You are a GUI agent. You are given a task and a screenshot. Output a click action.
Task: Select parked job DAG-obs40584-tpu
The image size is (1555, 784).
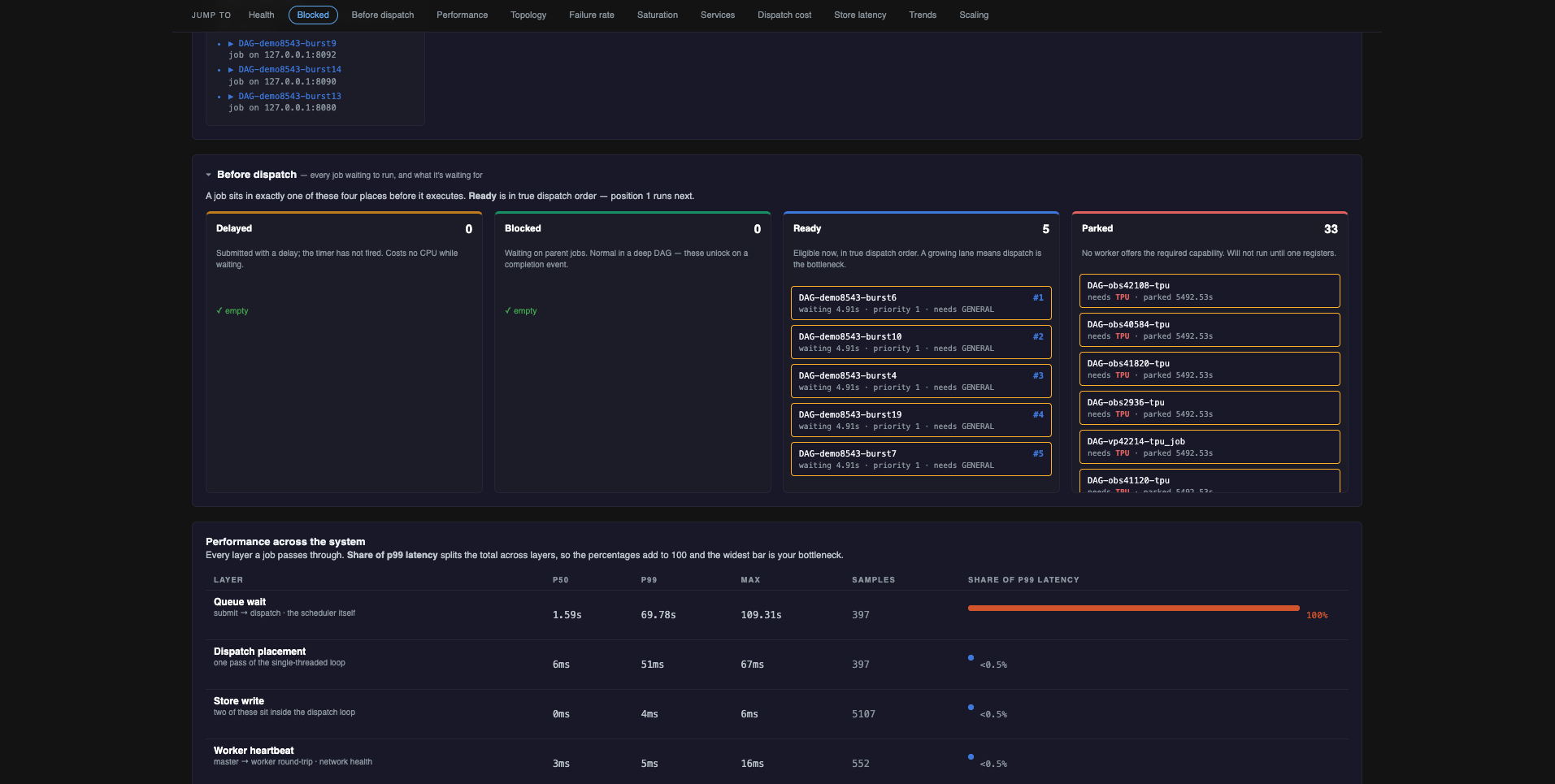(x=1210, y=330)
